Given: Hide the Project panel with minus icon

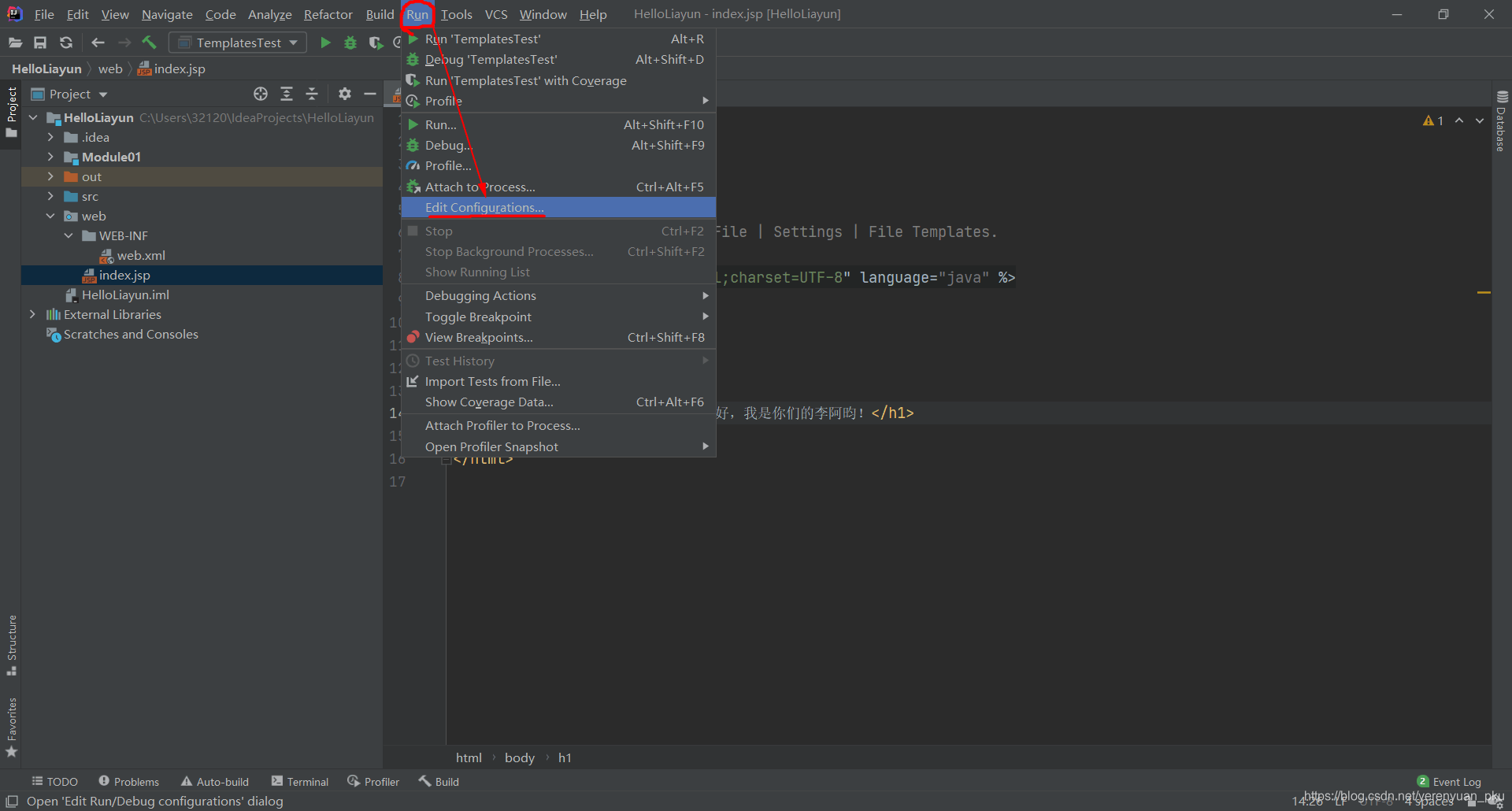Looking at the screenshot, I should [x=370, y=94].
